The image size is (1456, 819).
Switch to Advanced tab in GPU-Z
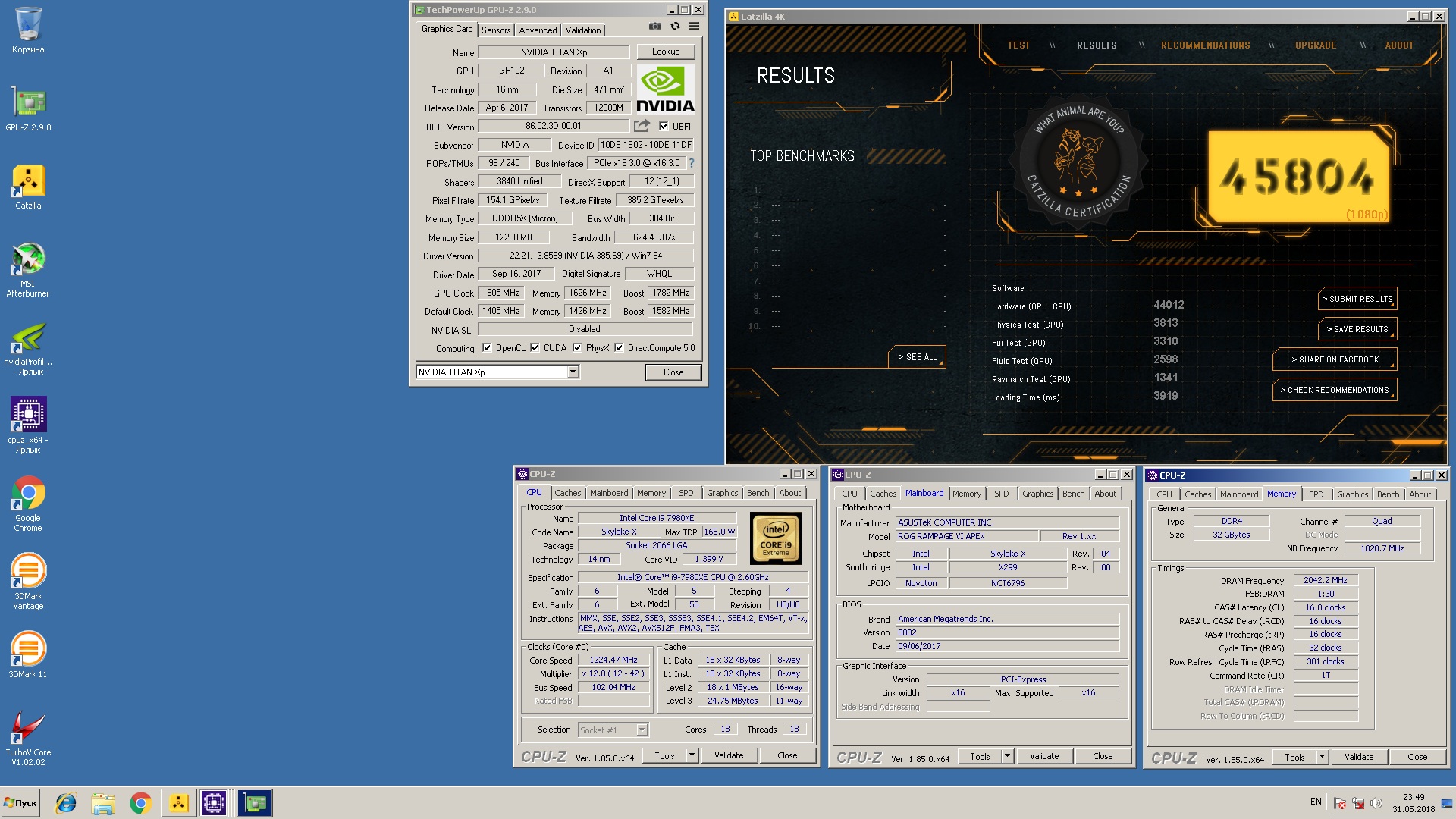538,30
